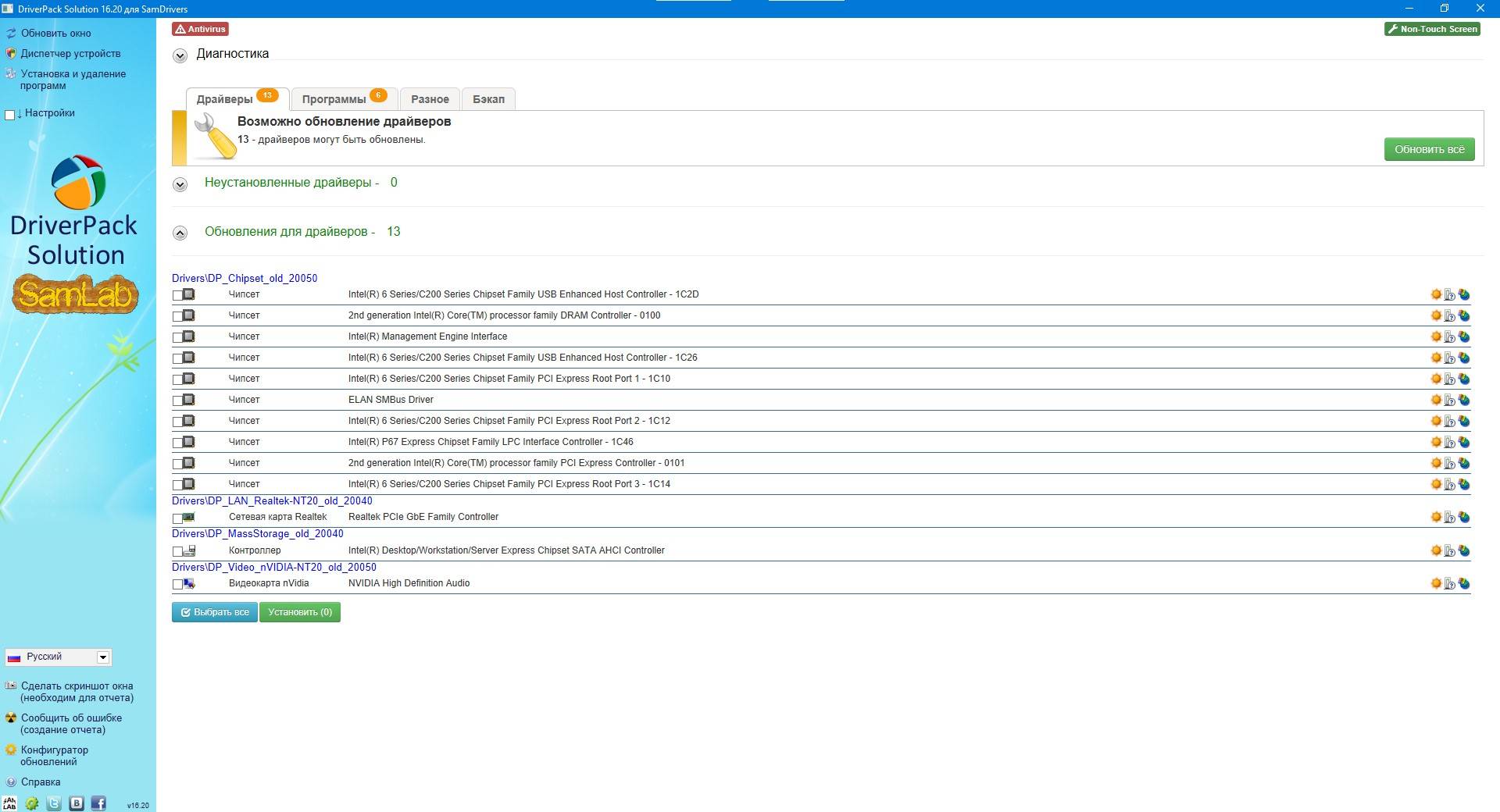The height and width of the screenshot is (812, 1500).
Task: Open the Facebook icon link
Action: coord(98,803)
